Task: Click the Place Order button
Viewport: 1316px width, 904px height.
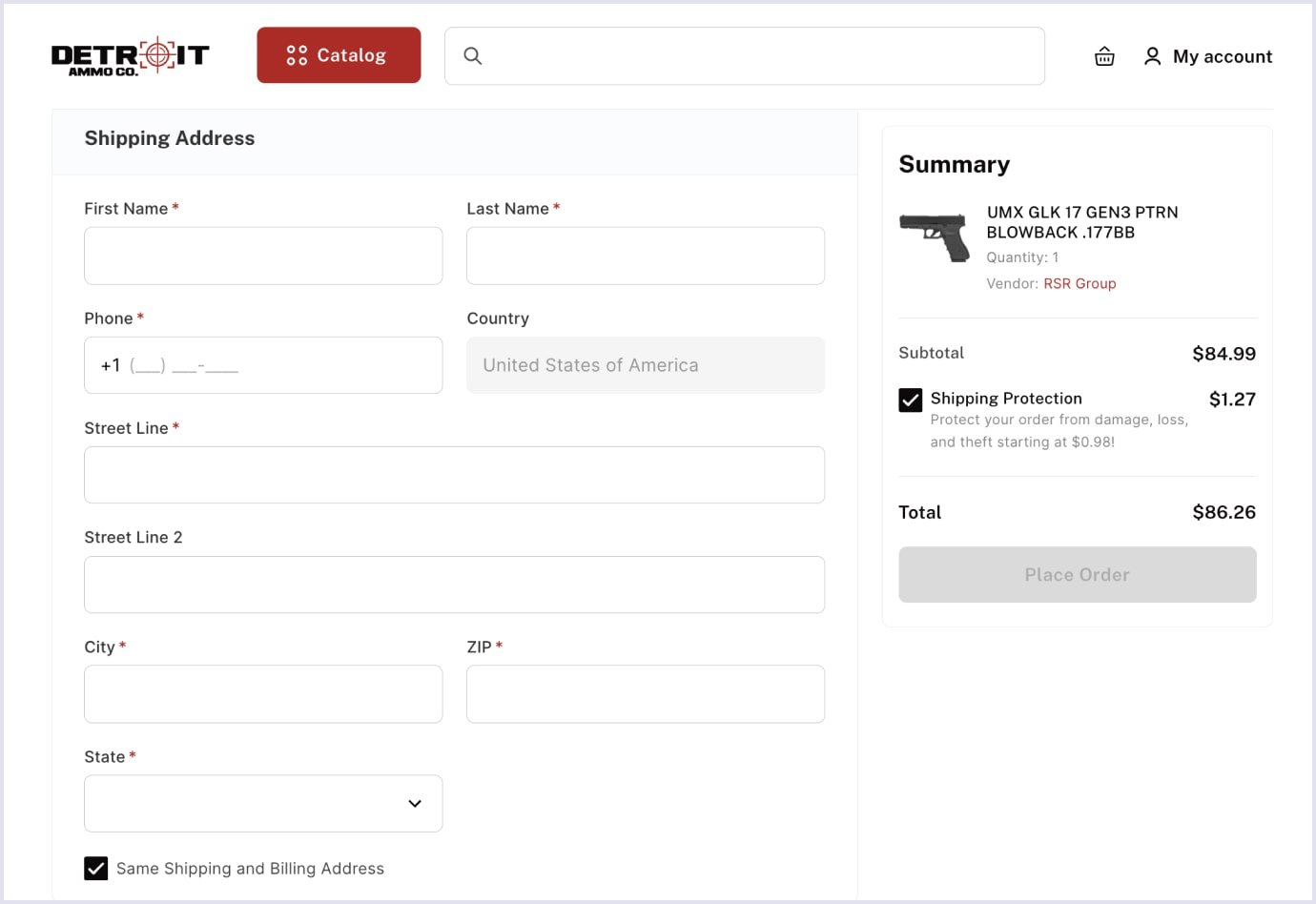Action: pyautogui.click(x=1078, y=575)
